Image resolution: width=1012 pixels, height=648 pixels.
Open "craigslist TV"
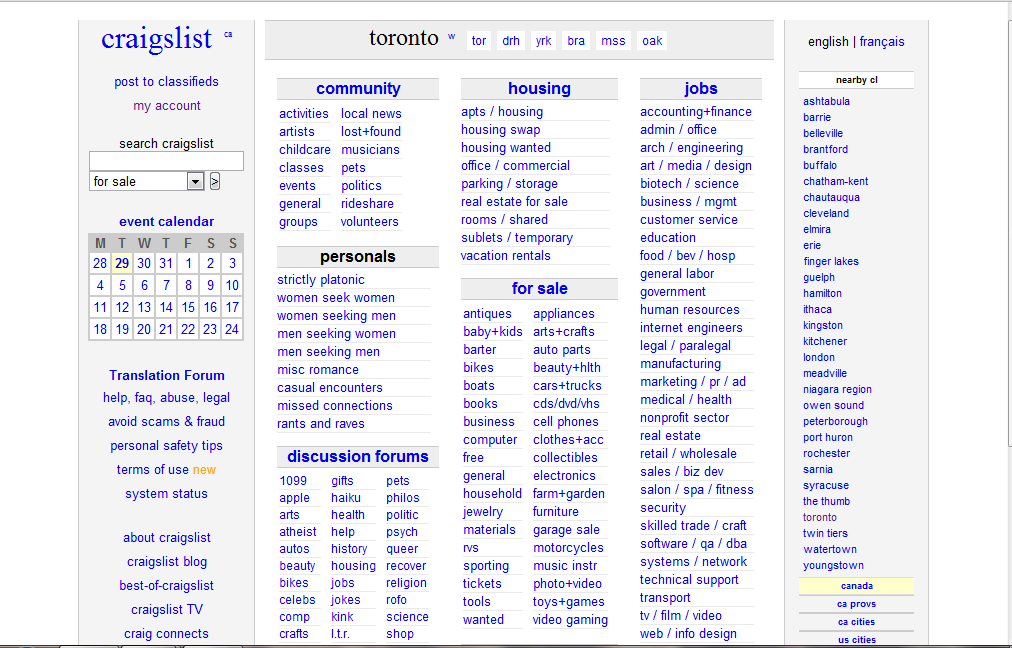167,609
